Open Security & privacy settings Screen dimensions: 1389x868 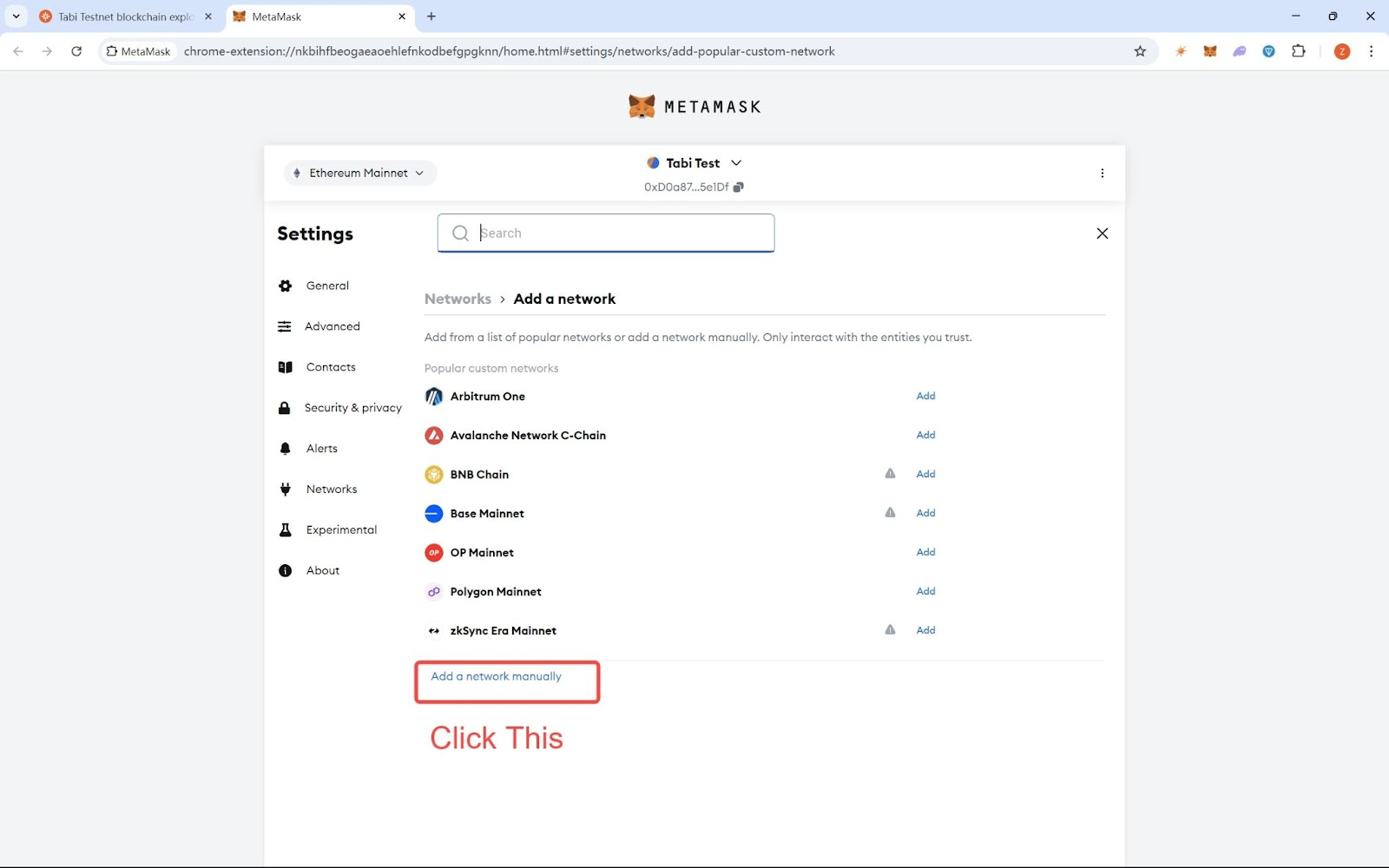tap(352, 408)
